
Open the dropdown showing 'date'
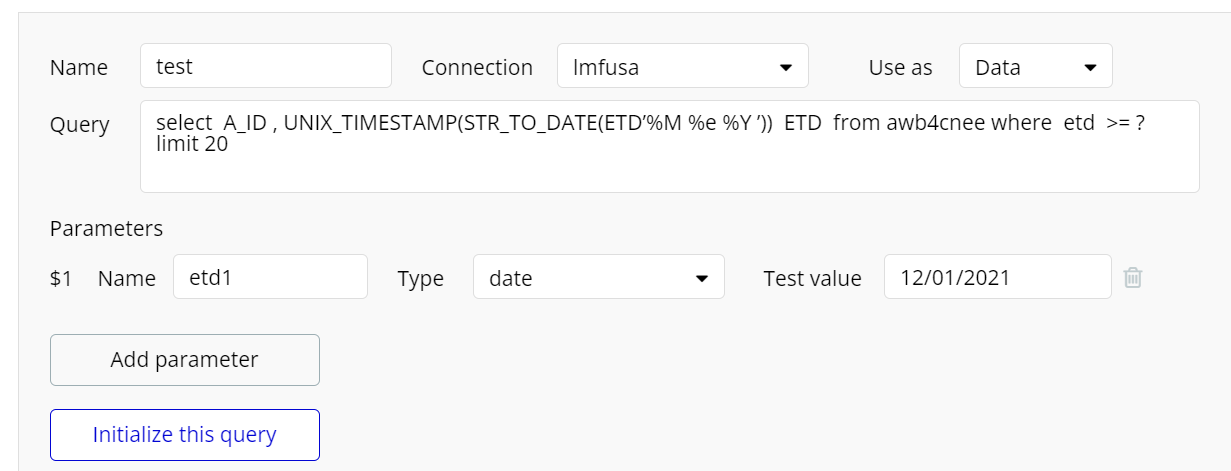(x=598, y=278)
